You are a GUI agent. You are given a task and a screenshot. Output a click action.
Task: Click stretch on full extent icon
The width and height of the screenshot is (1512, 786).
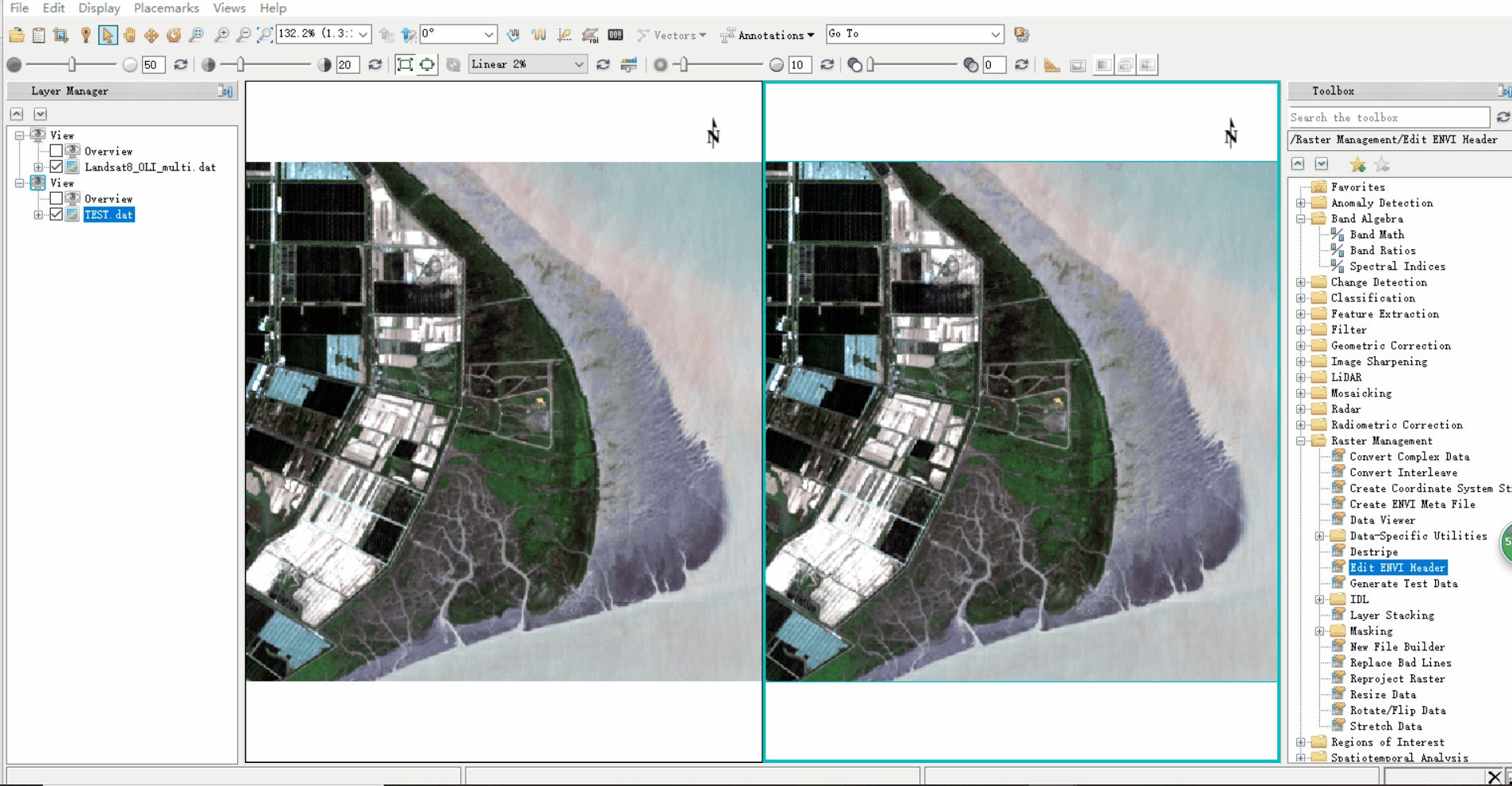(405, 65)
